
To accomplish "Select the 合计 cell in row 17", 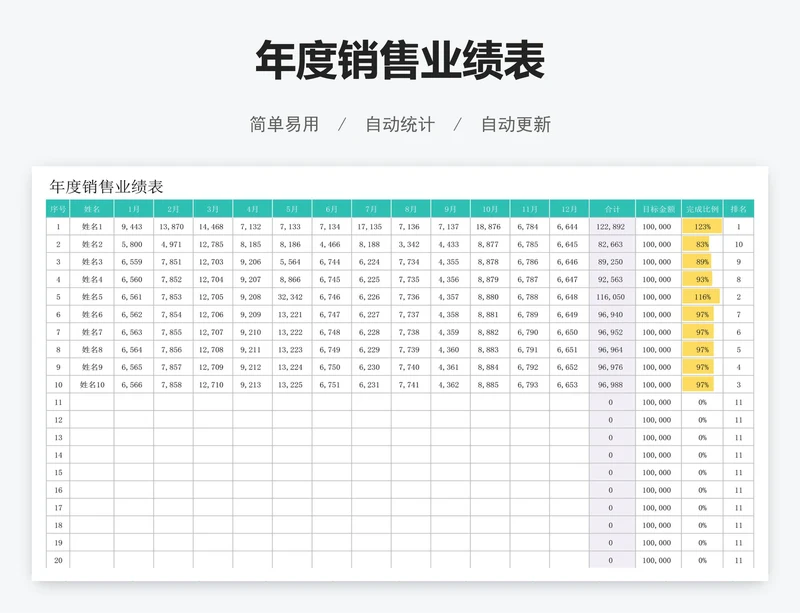I will (610, 507).
